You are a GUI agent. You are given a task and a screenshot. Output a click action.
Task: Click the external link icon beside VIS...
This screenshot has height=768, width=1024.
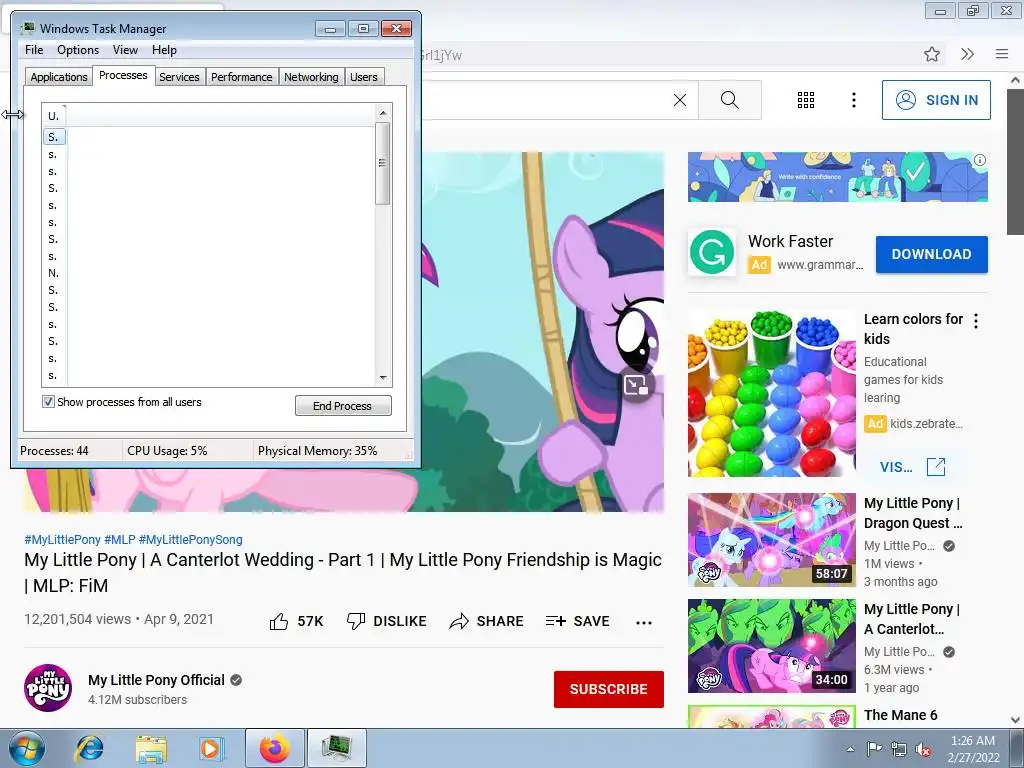pos(936,467)
